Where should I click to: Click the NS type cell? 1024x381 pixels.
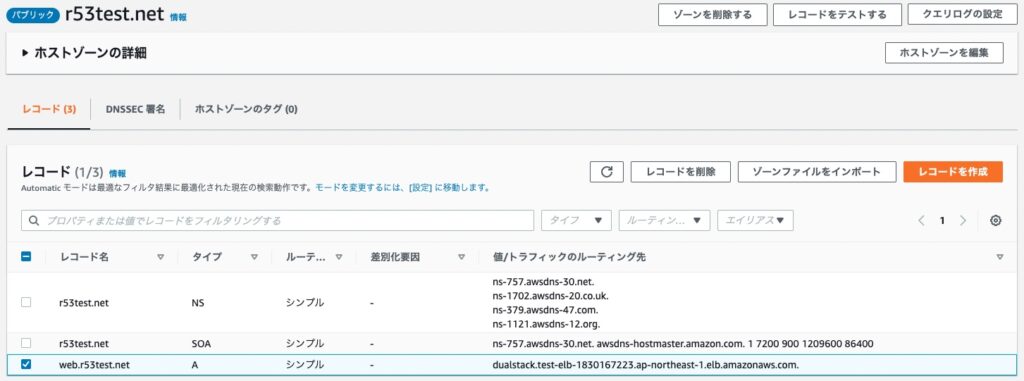point(199,303)
